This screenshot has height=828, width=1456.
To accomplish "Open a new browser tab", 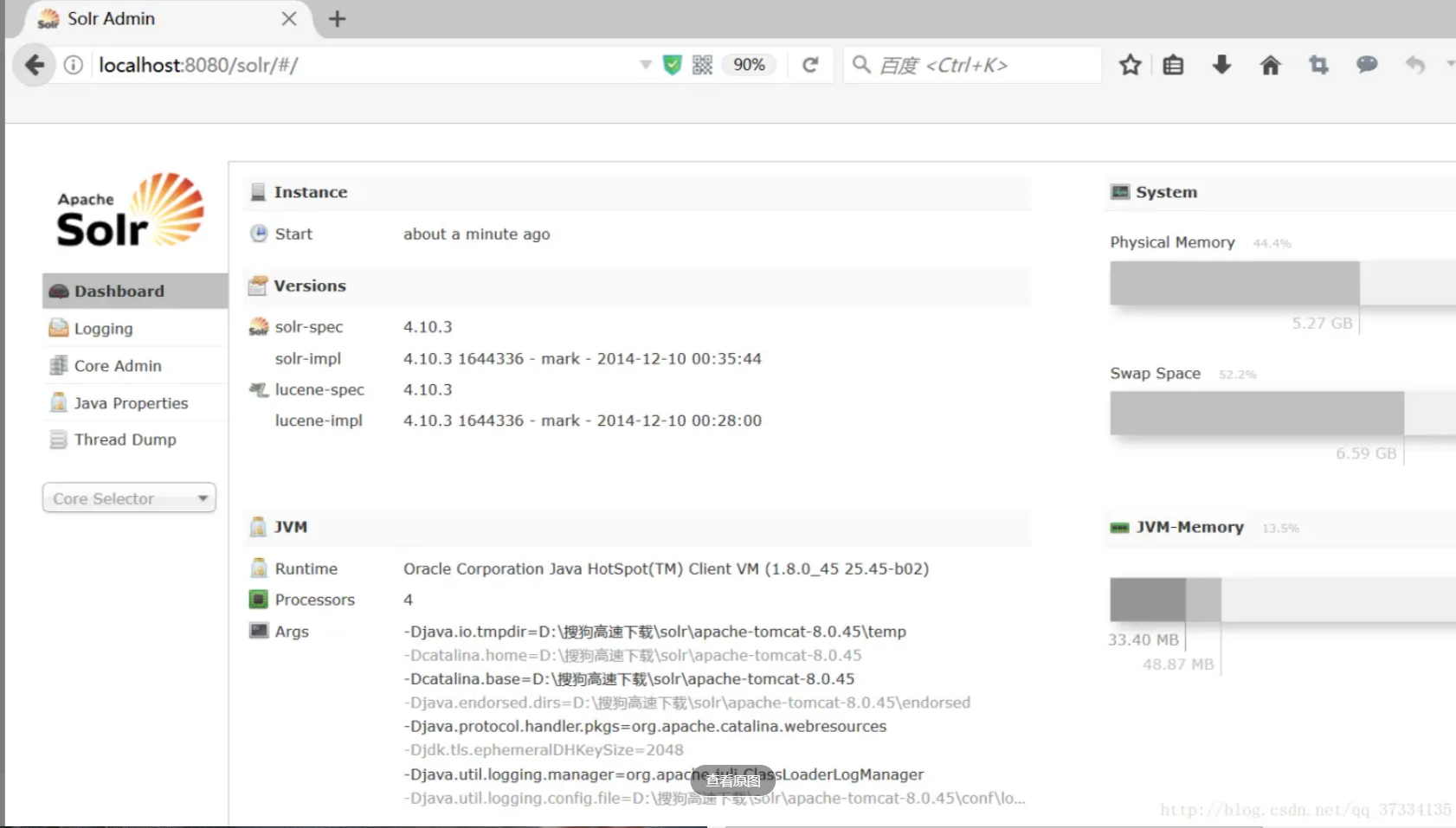I will tap(337, 18).
